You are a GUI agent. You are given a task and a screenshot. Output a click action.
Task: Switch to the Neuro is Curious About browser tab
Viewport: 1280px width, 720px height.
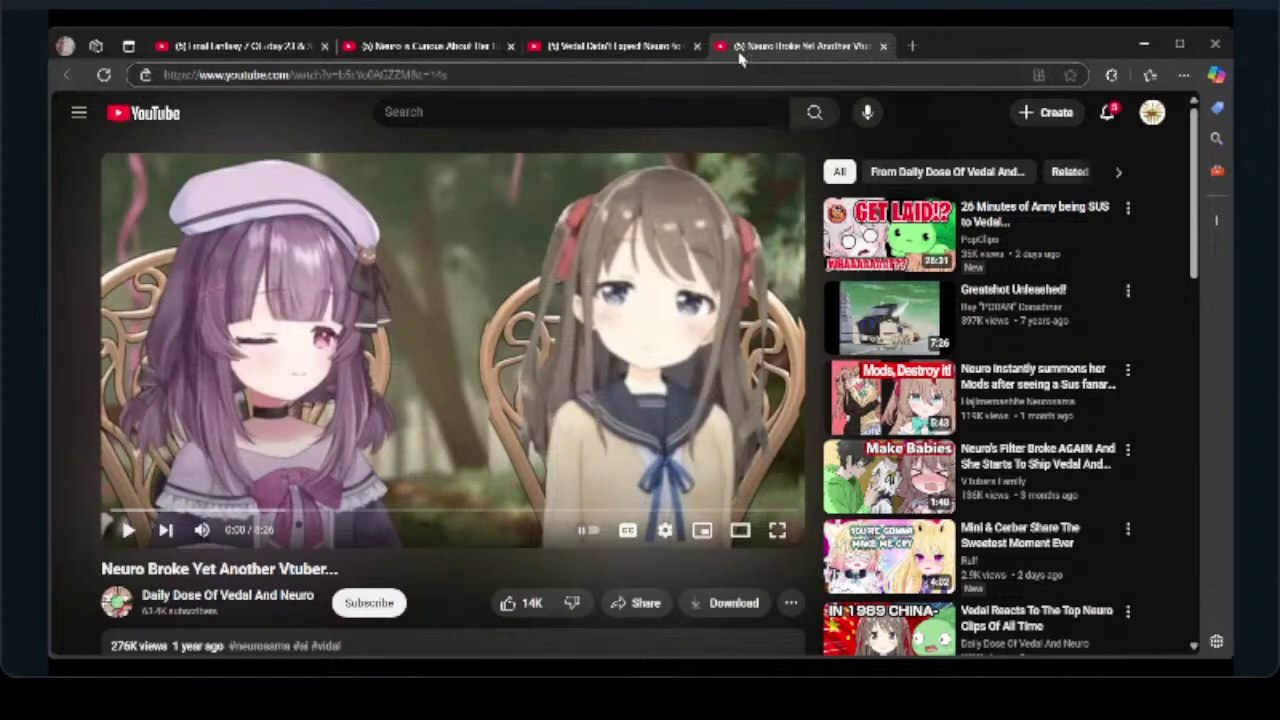point(429,46)
